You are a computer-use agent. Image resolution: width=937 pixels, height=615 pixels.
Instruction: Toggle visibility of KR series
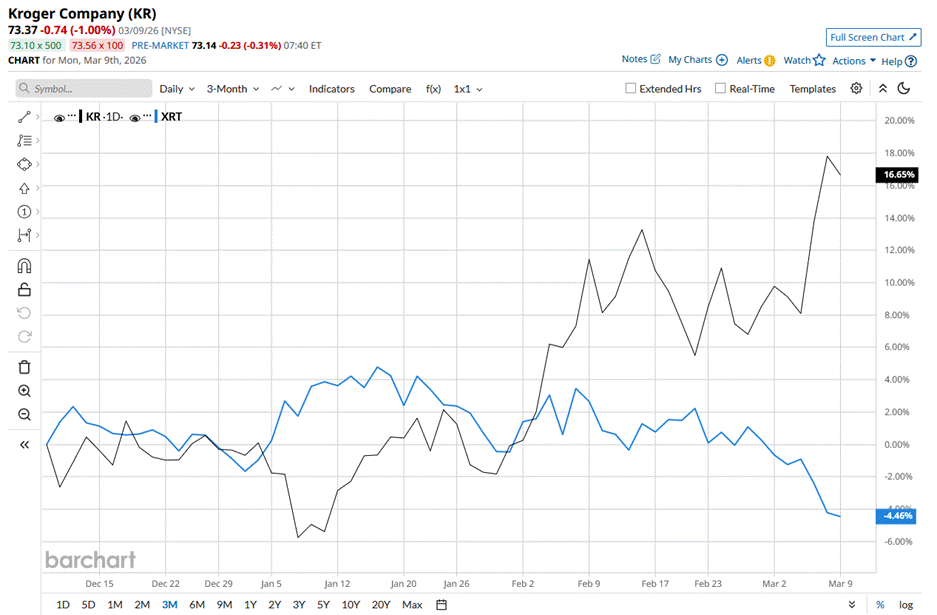point(59,118)
